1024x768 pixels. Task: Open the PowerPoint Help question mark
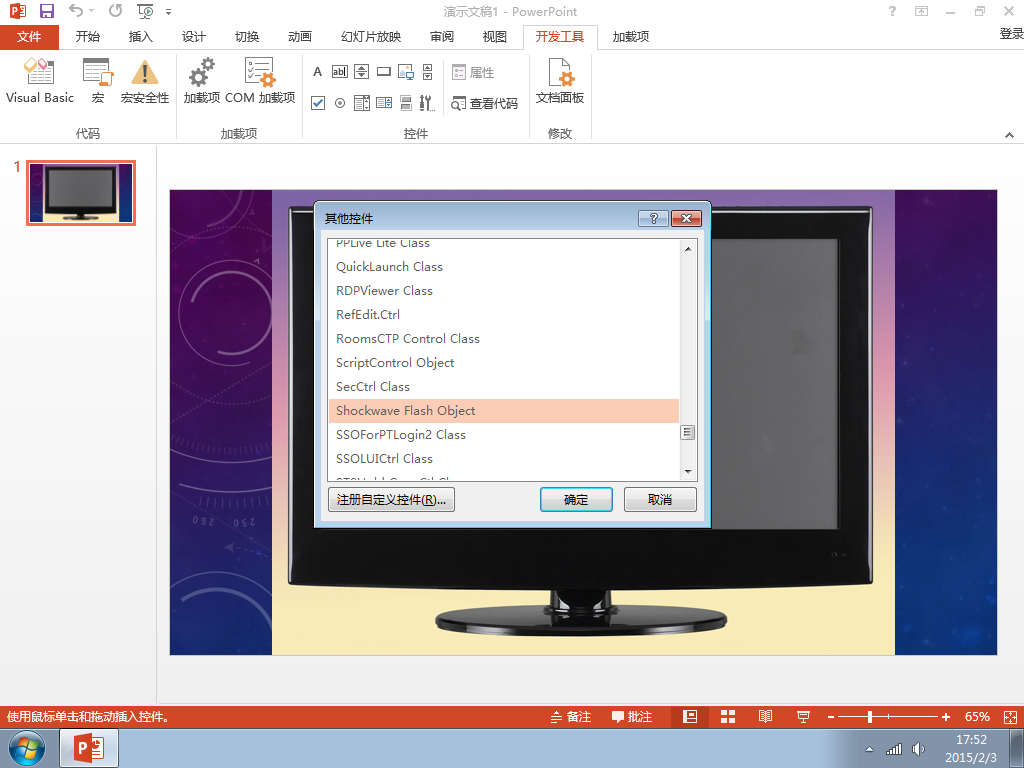[x=892, y=11]
